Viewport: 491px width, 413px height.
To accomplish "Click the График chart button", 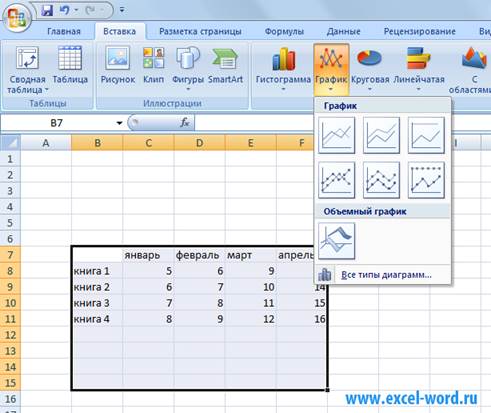I will 331,69.
